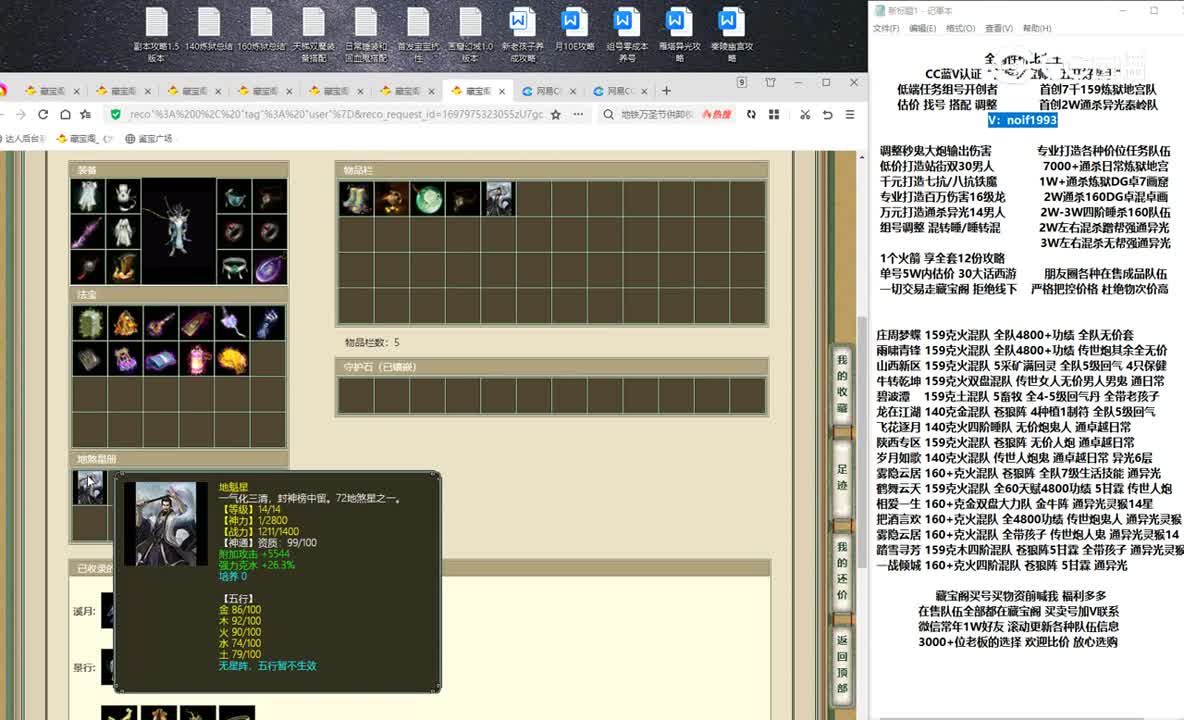Select the pink lantern treasure icon
Image resolution: width=1184 pixels, height=720 pixels.
[x=196, y=359]
